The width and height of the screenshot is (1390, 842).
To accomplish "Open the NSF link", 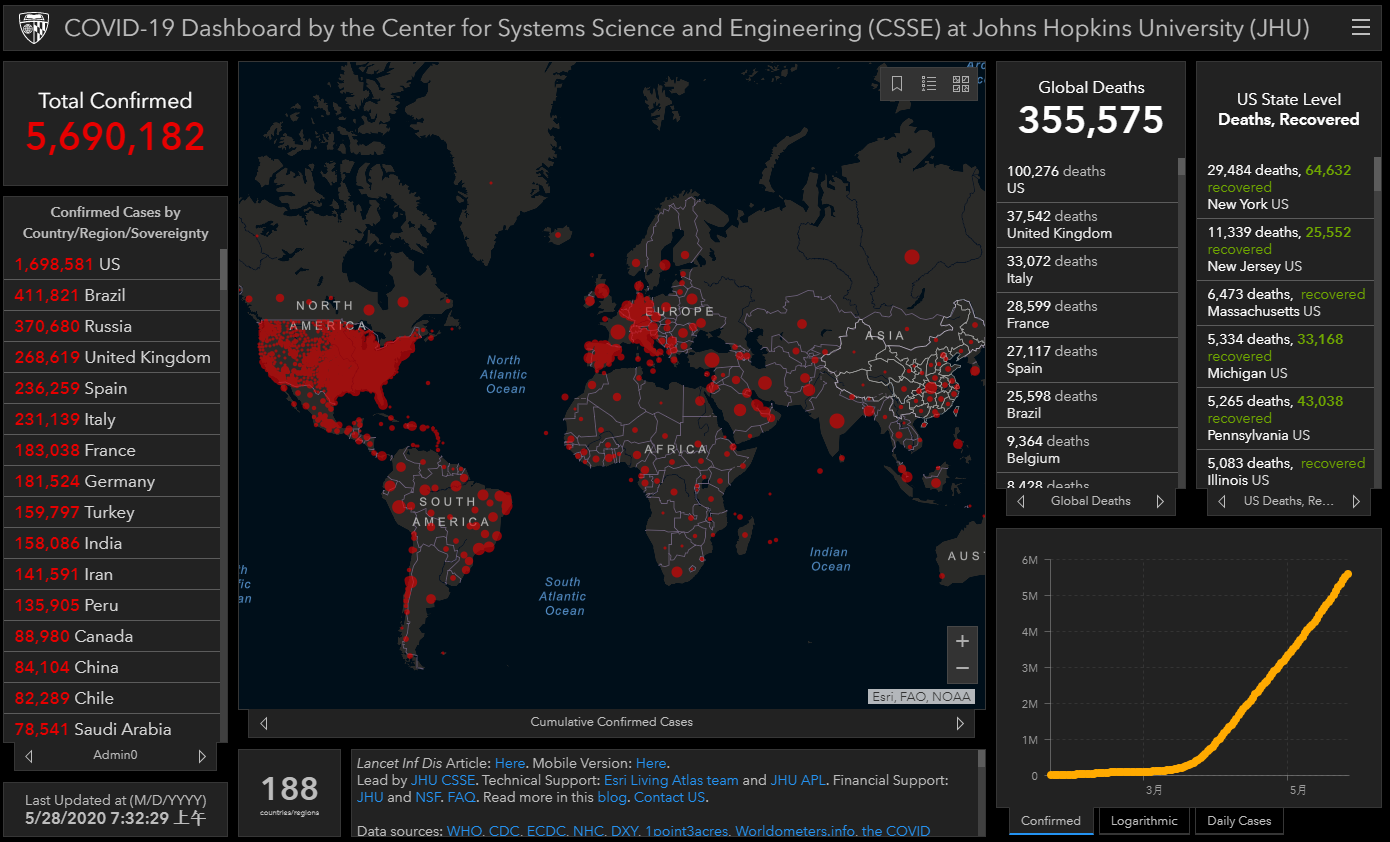I will pos(428,797).
